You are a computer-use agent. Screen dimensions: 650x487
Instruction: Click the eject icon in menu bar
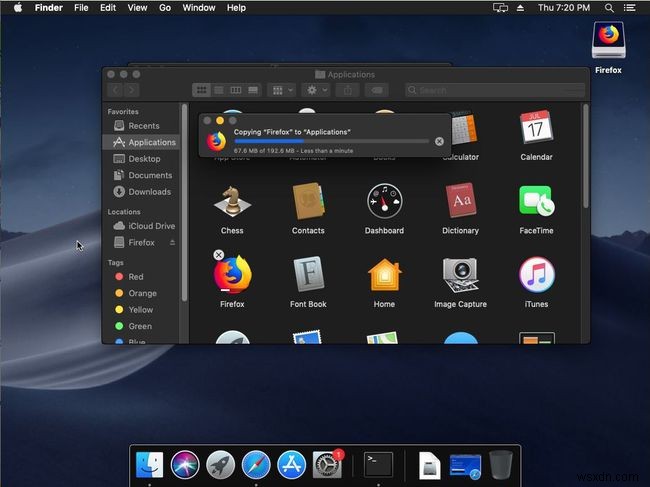click(520, 7)
